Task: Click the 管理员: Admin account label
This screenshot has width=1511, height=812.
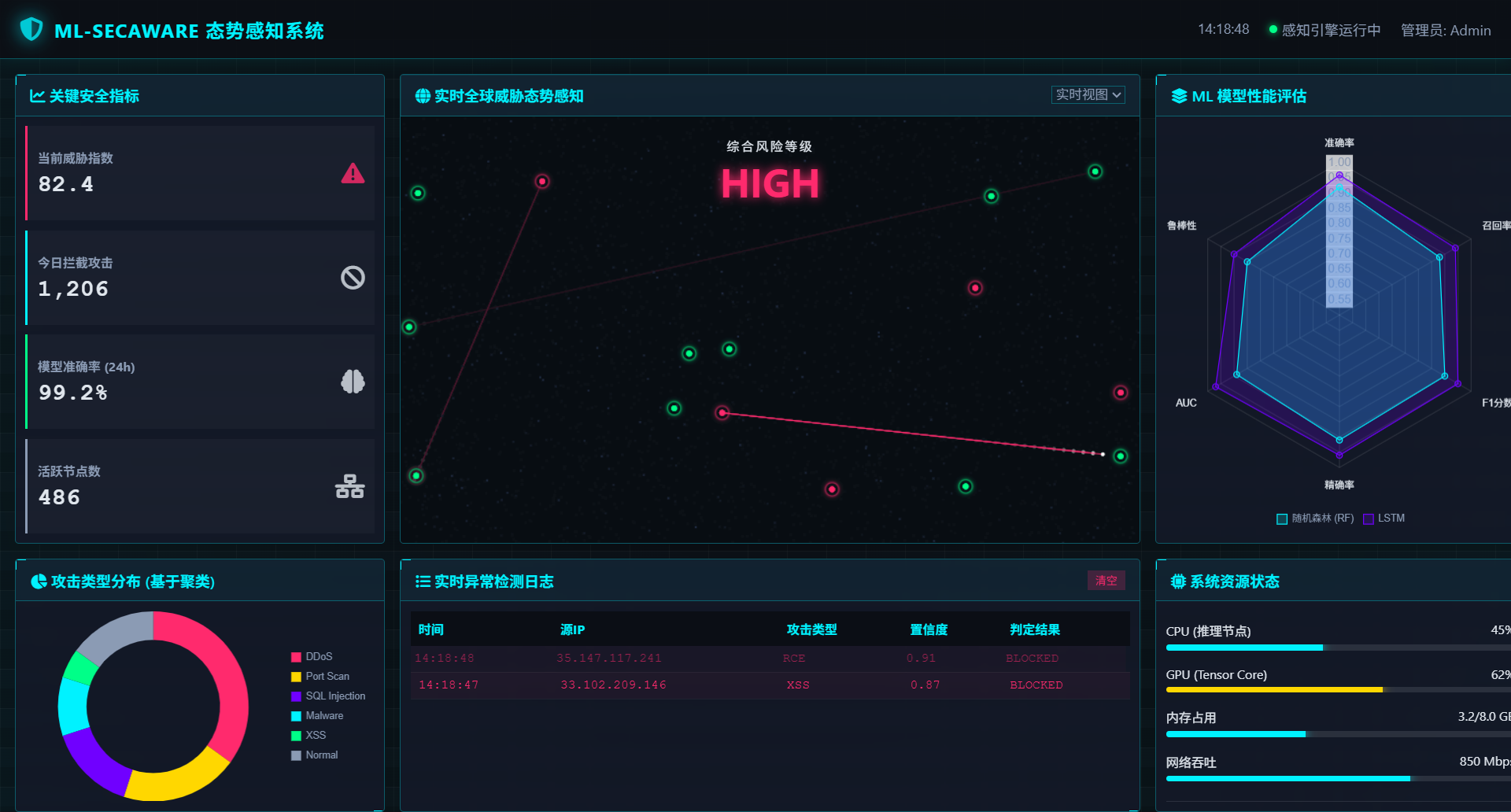Action: (x=1445, y=30)
